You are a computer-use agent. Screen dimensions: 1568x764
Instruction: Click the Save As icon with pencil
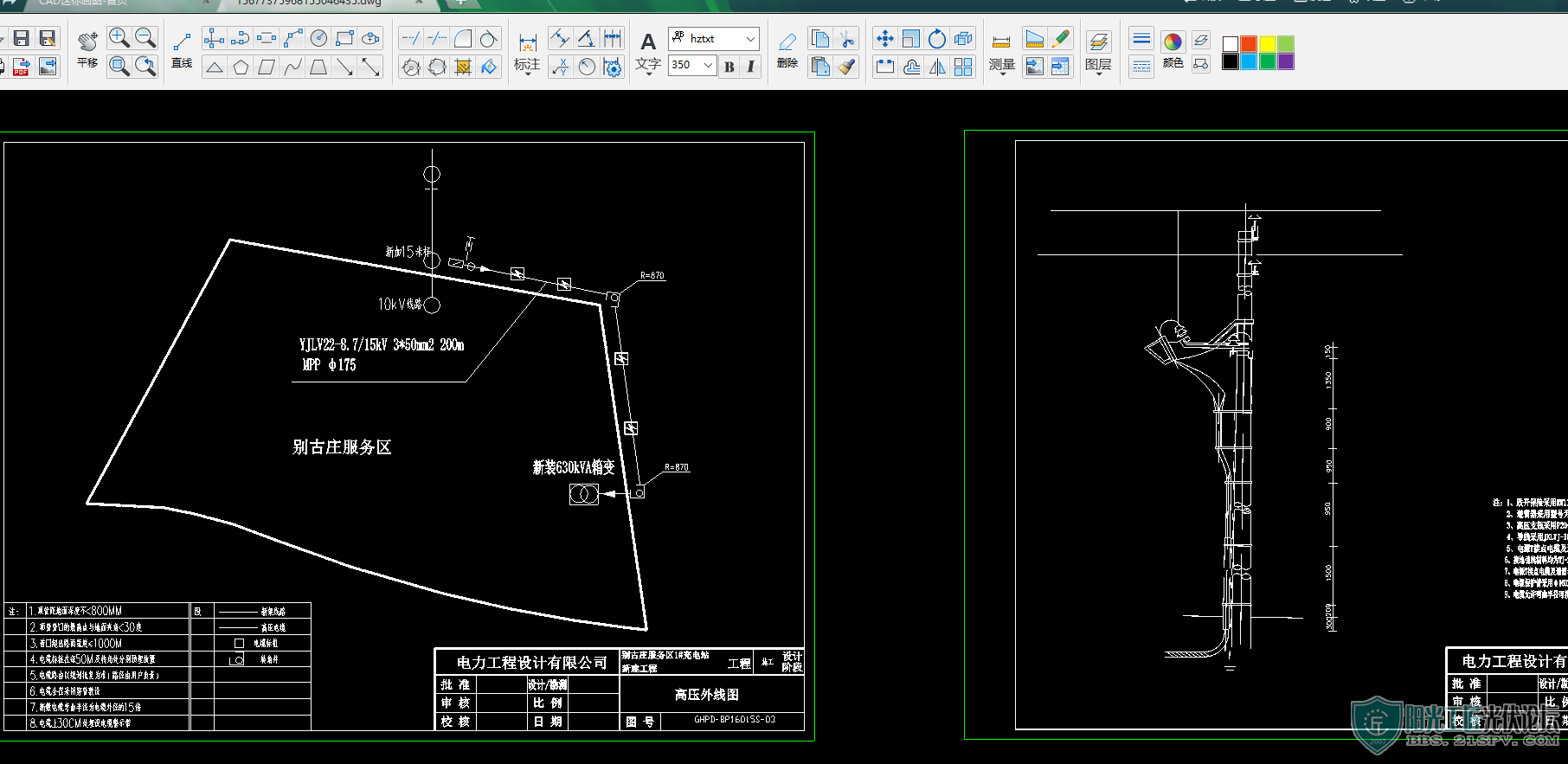pyautogui.click(x=48, y=38)
